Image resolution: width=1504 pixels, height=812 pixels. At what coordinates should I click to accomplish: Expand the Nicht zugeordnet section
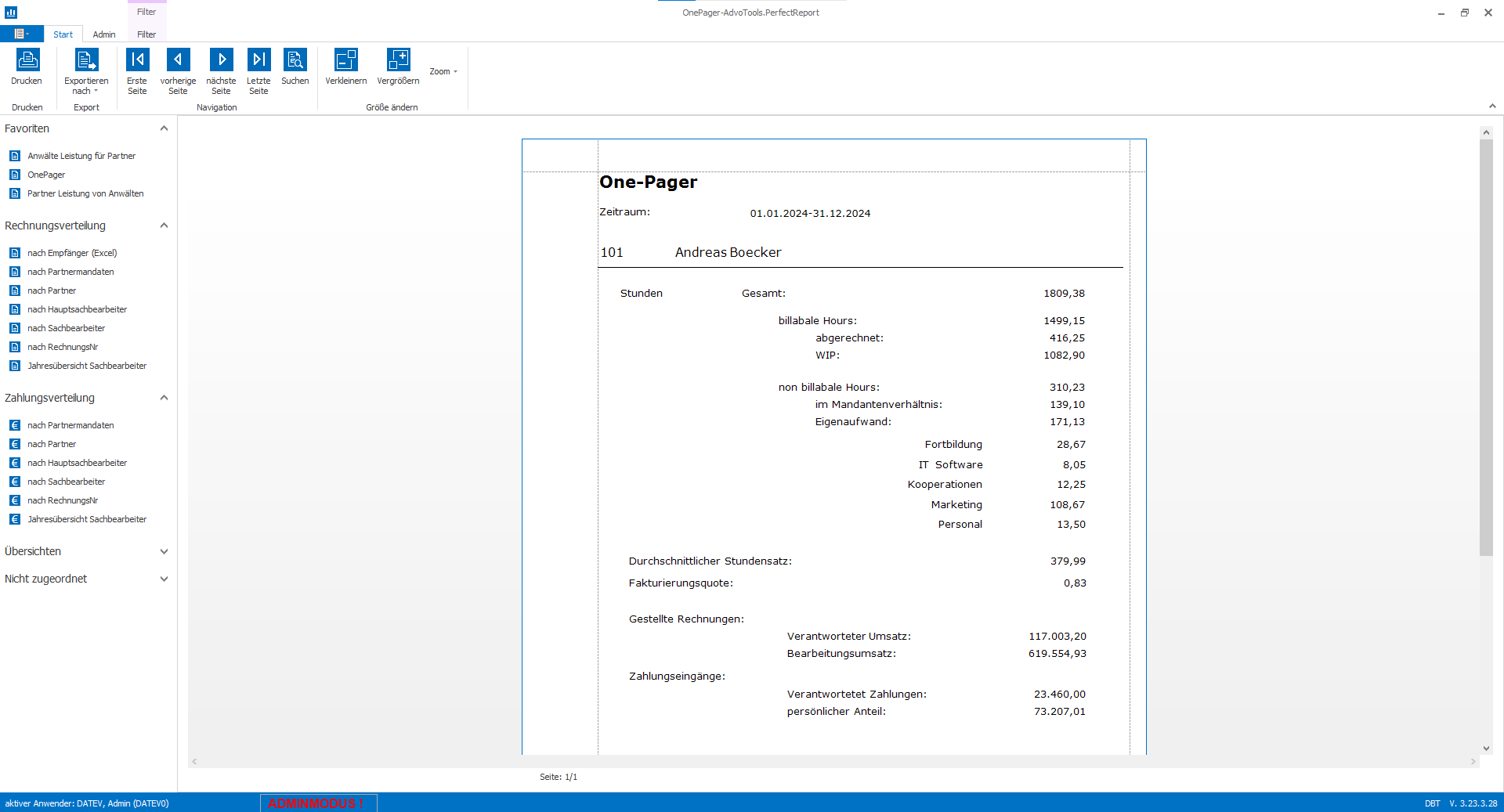164,579
